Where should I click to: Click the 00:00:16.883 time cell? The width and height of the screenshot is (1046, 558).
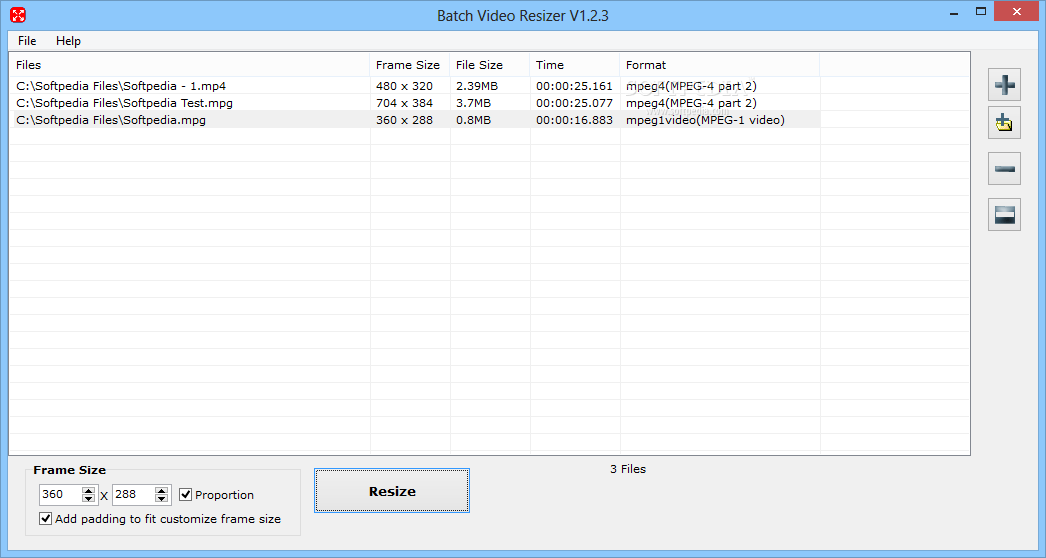pyautogui.click(x=574, y=120)
